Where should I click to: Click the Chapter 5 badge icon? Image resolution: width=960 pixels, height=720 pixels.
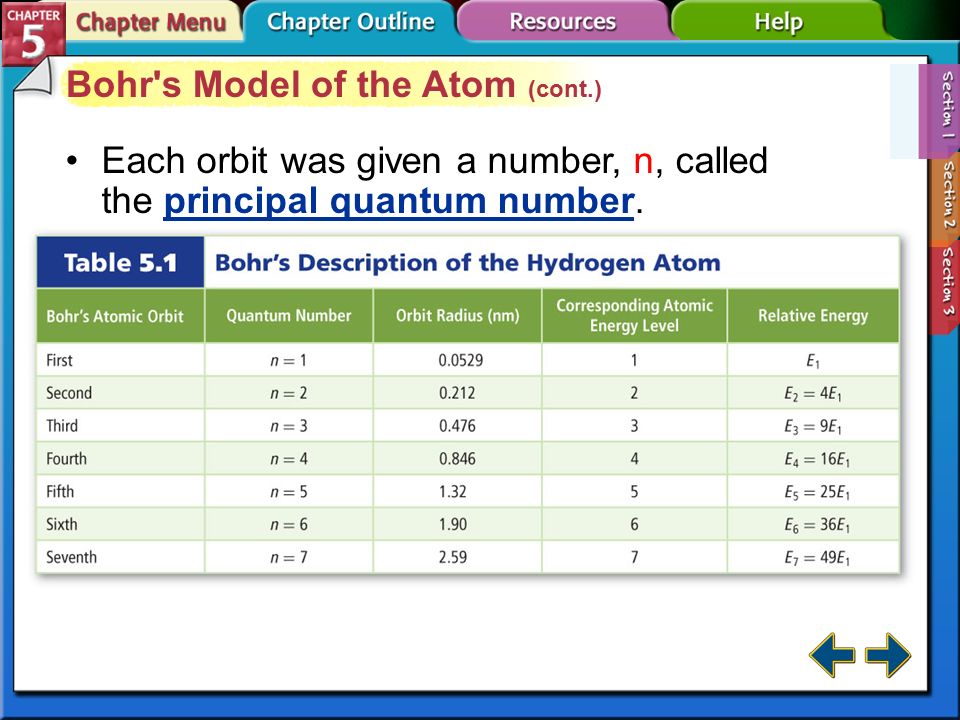coord(33,32)
